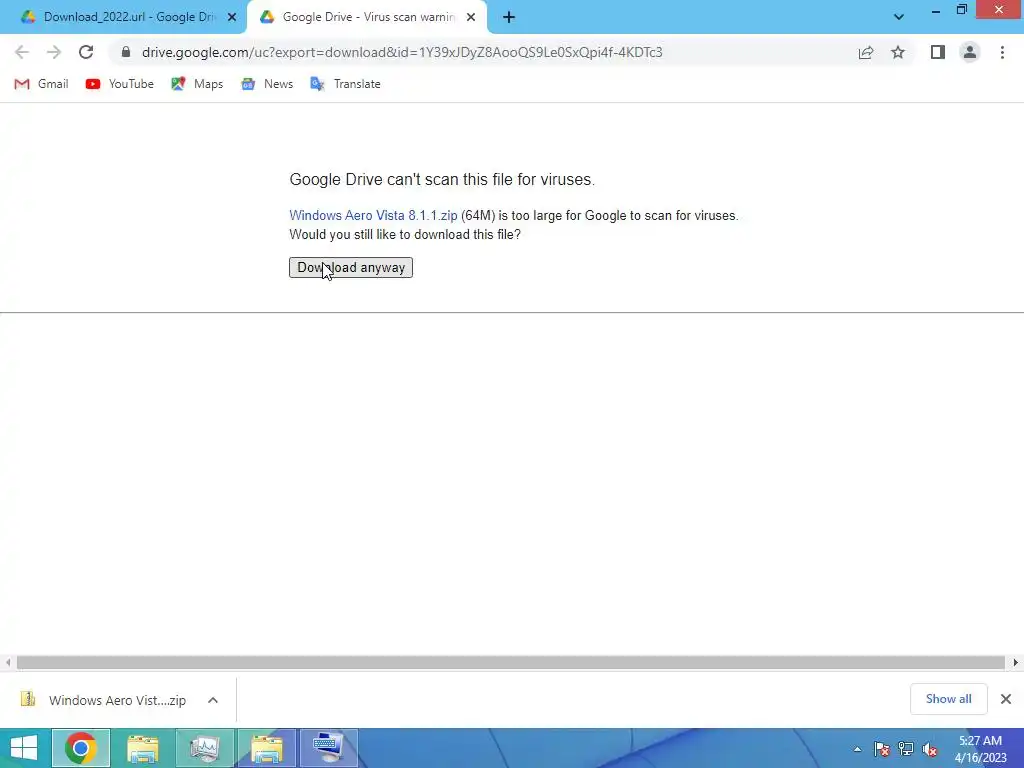Image resolution: width=1024 pixels, height=768 pixels.
Task: Open the Chrome profile avatar menu
Action: point(970,52)
